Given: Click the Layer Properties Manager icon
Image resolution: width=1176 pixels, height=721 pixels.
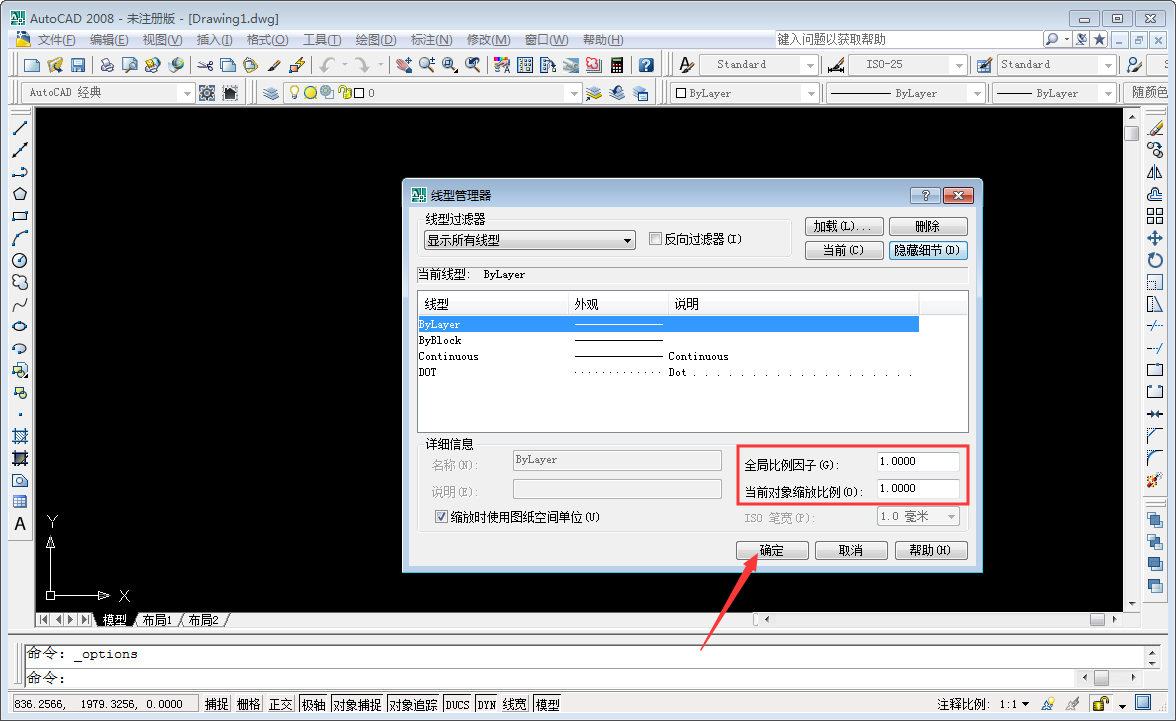Looking at the screenshot, I should (x=271, y=91).
